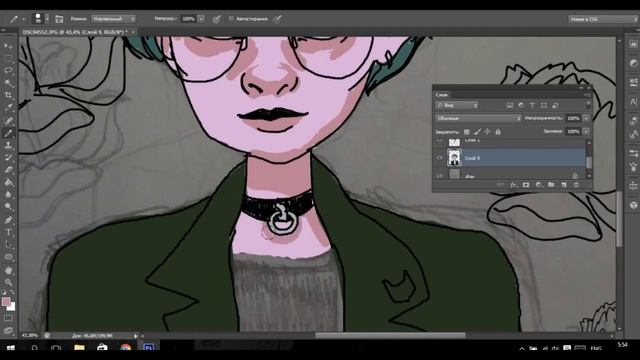Toggle lock image pixels
Screen dimensions: 640x360
coord(477,132)
